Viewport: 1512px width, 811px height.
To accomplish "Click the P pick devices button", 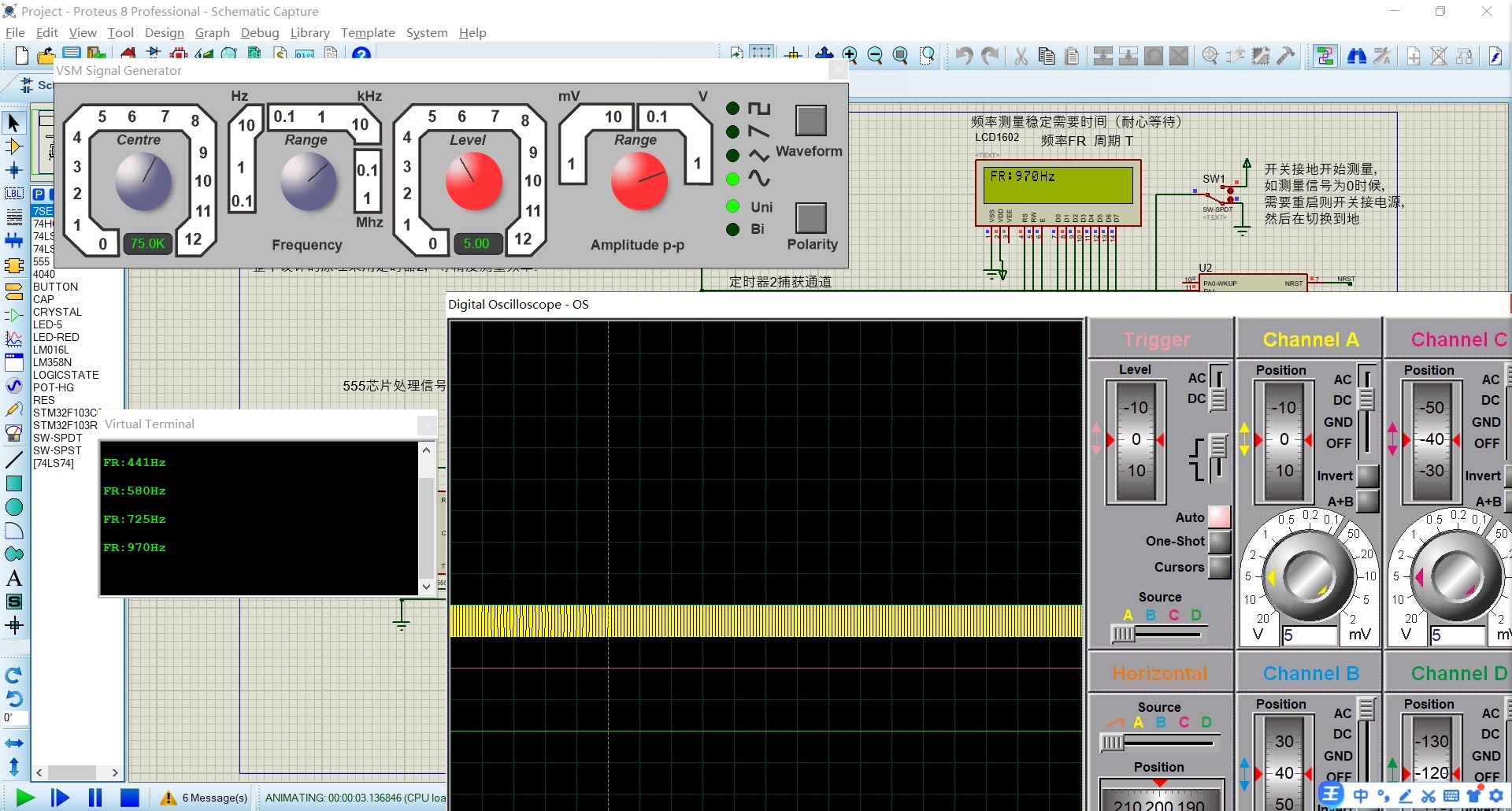I will click(39, 194).
